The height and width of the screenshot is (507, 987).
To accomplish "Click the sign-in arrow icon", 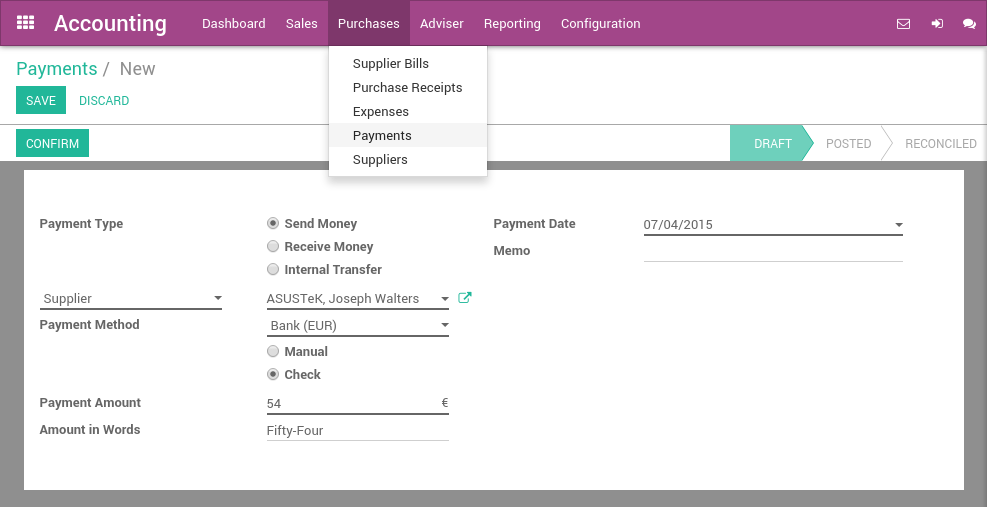I will (x=937, y=24).
